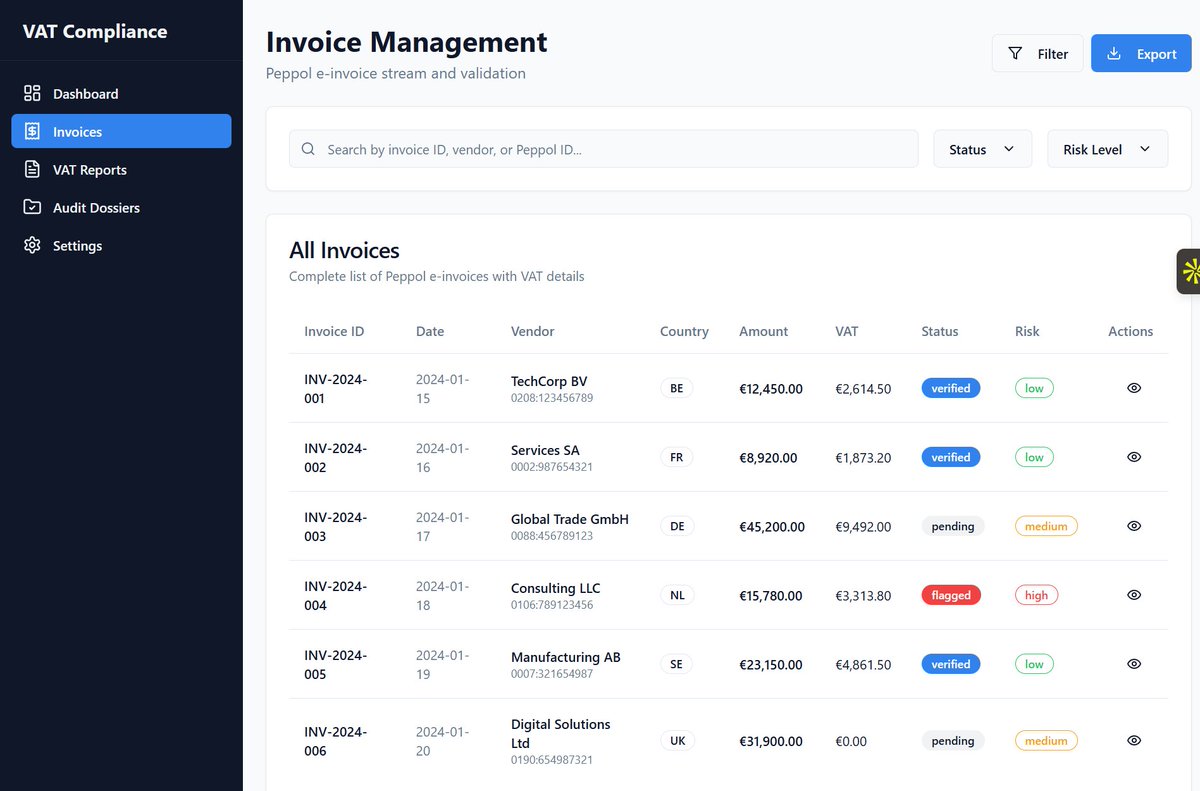Click the funnel icon in Filter button
This screenshot has height=791, width=1200.
1015,53
